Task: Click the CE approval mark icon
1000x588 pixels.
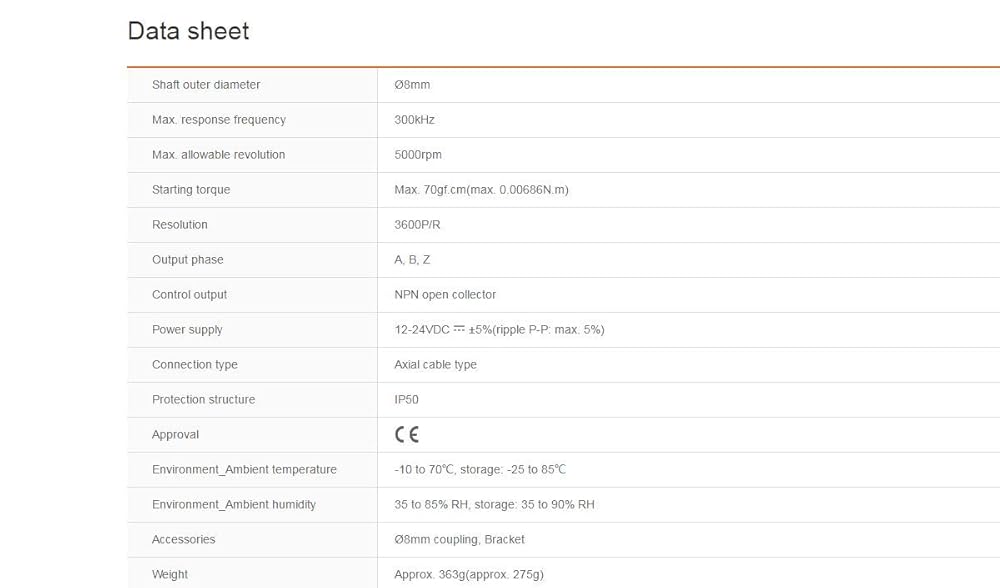Action: point(407,434)
